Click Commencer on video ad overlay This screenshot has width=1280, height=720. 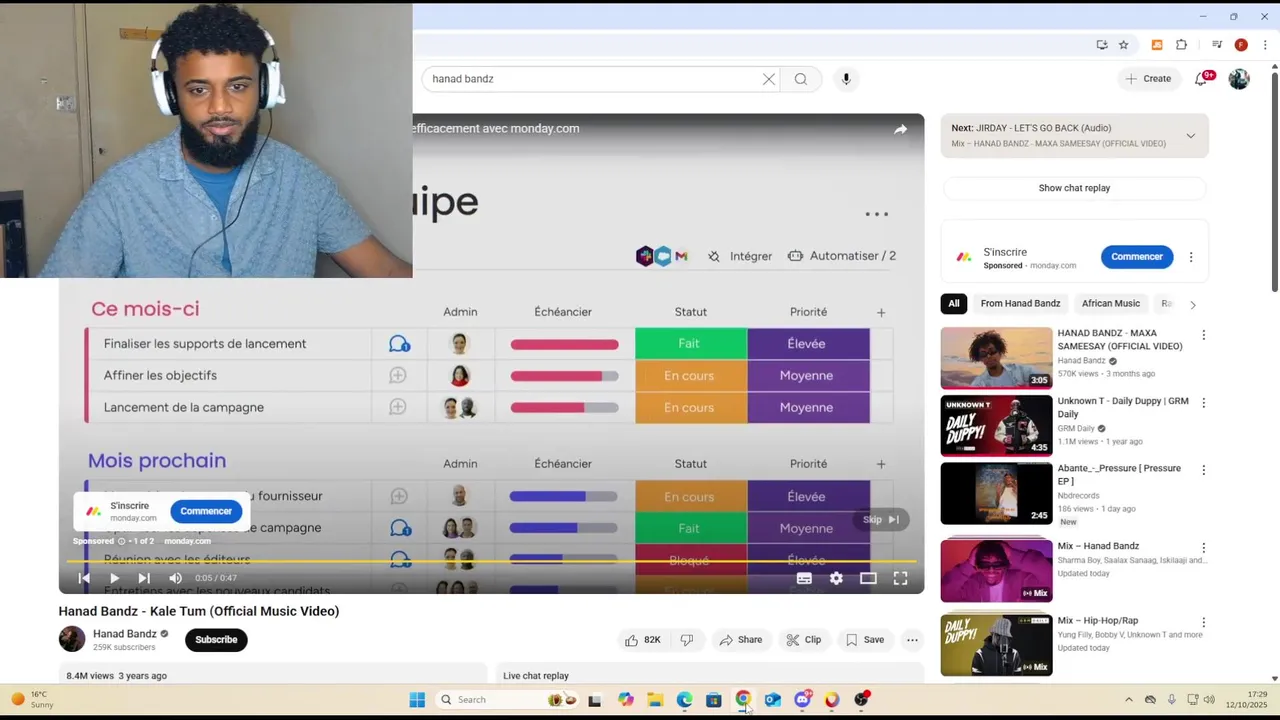point(206,511)
